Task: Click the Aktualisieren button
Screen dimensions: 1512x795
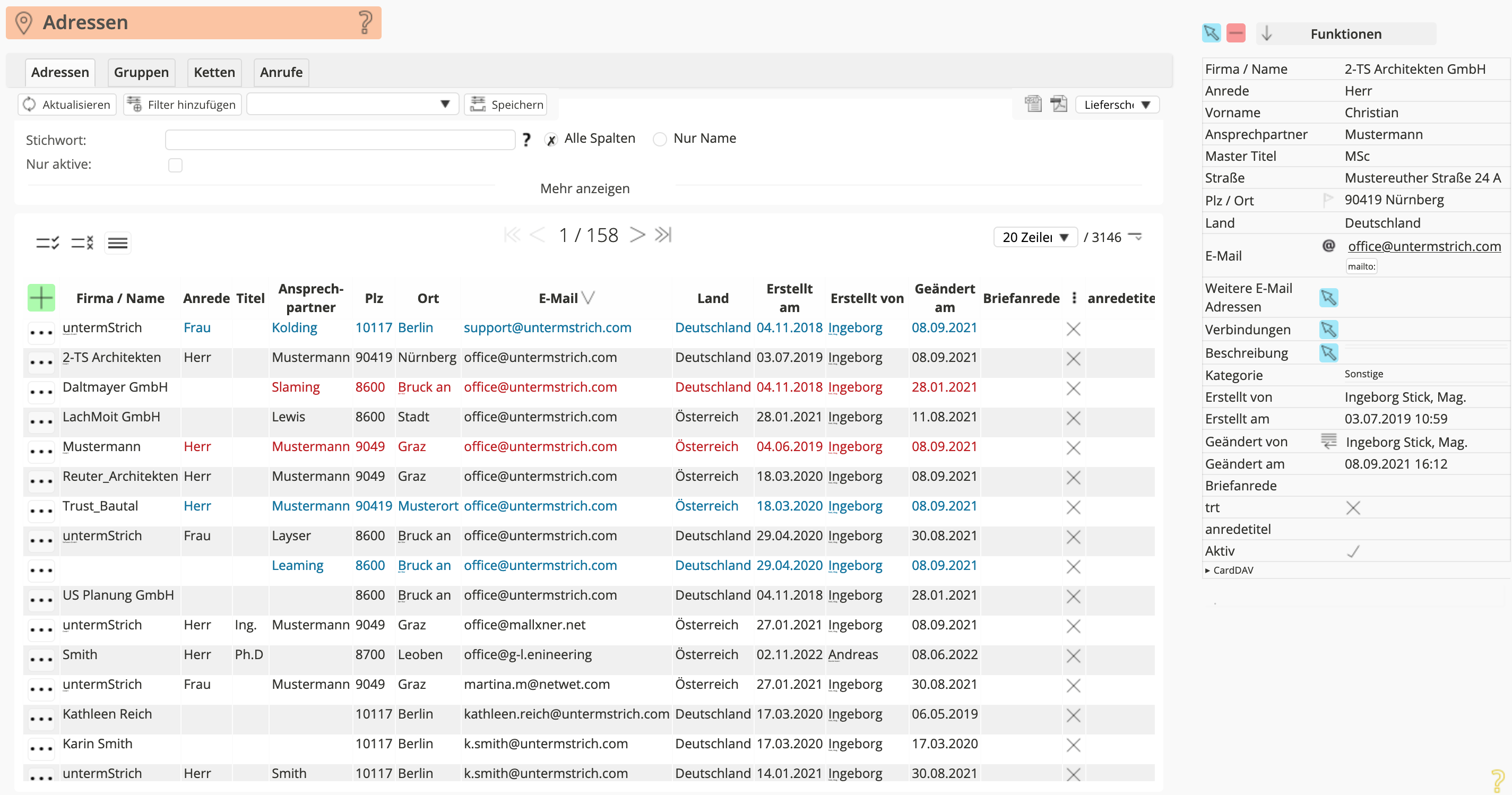Action: point(67,105)
